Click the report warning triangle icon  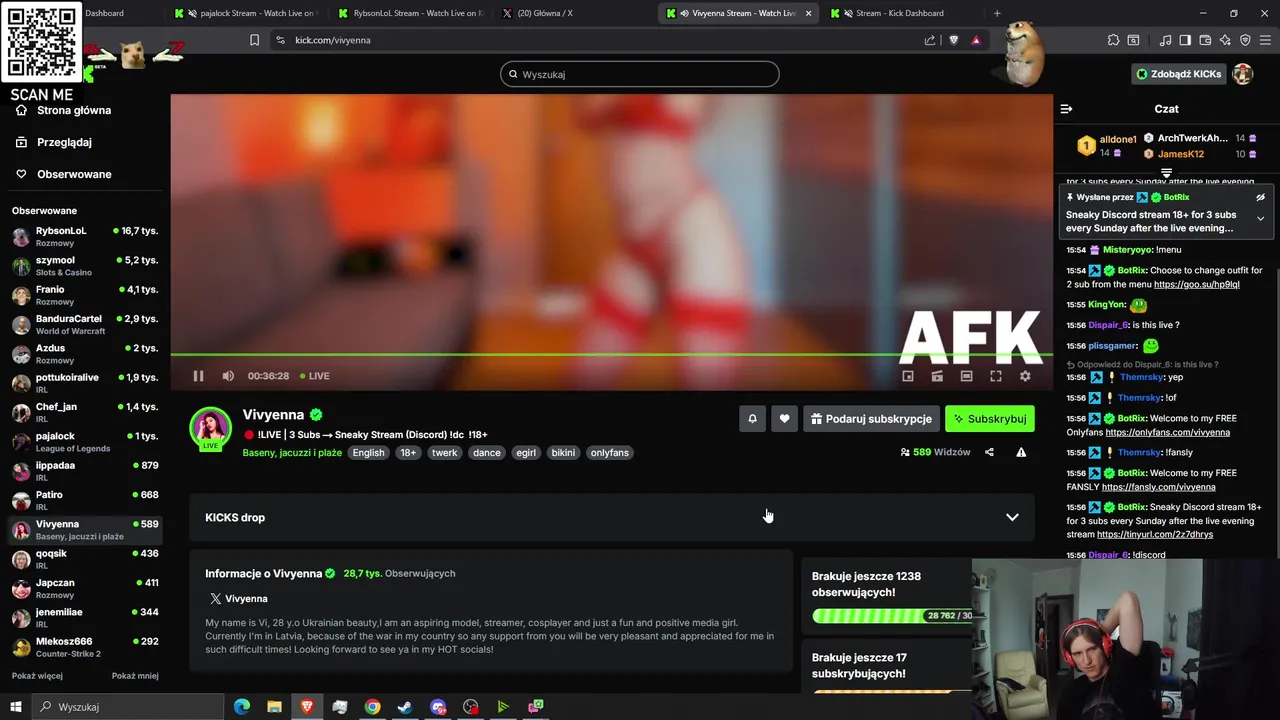(1021, 452)
